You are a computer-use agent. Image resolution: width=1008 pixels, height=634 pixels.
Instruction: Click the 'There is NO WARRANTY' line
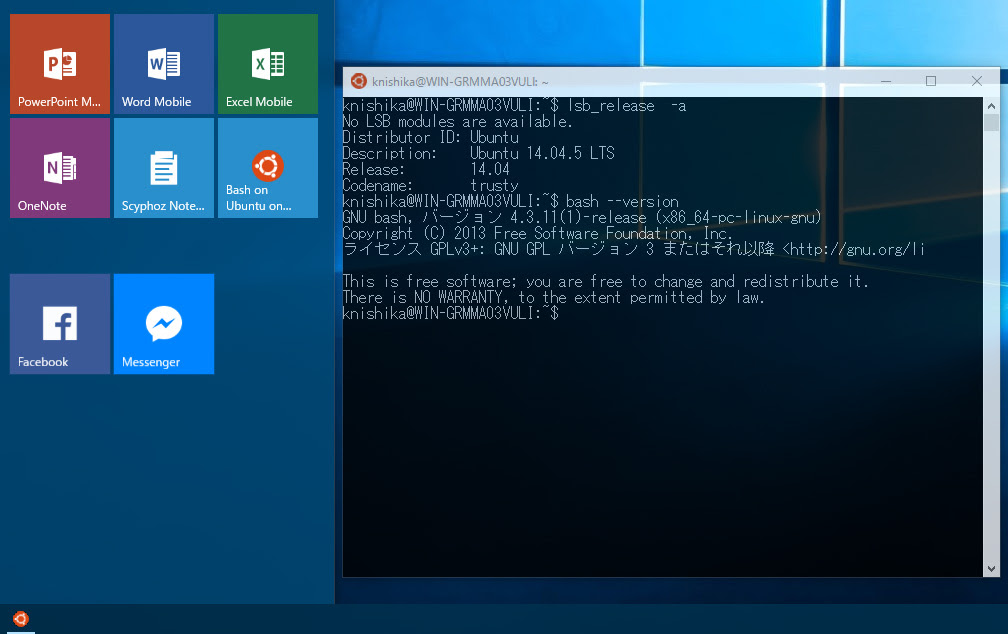pyautogui.click(x=554, y=298)
